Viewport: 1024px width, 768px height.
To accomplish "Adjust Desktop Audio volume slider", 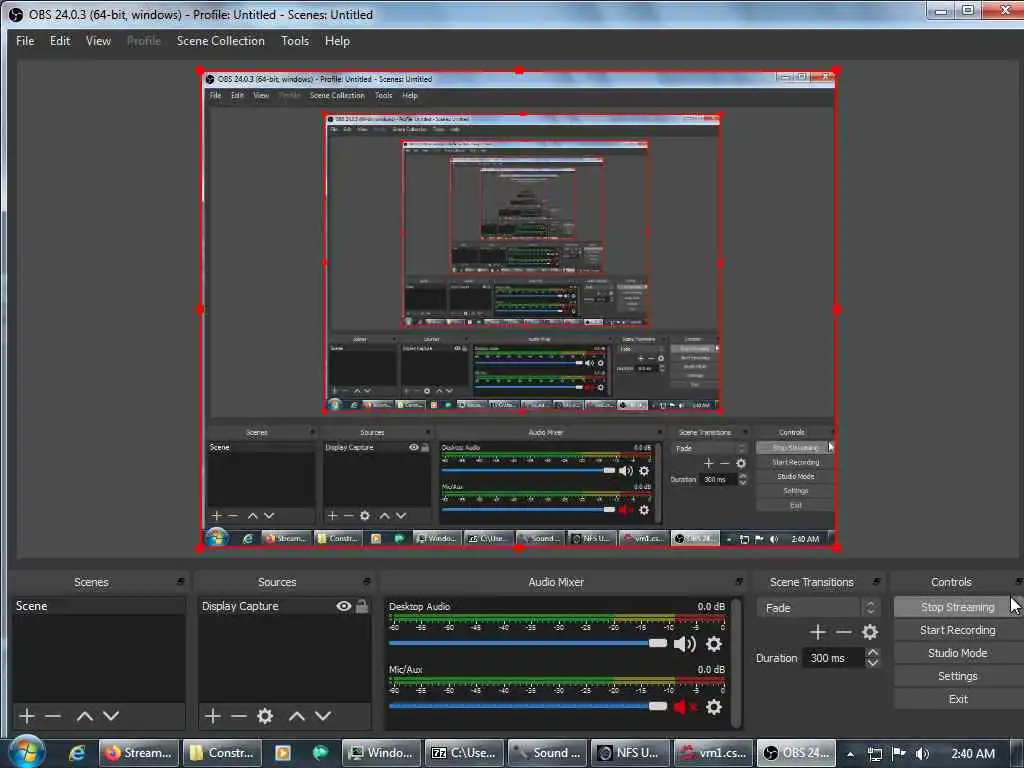I will pos(658,643).
